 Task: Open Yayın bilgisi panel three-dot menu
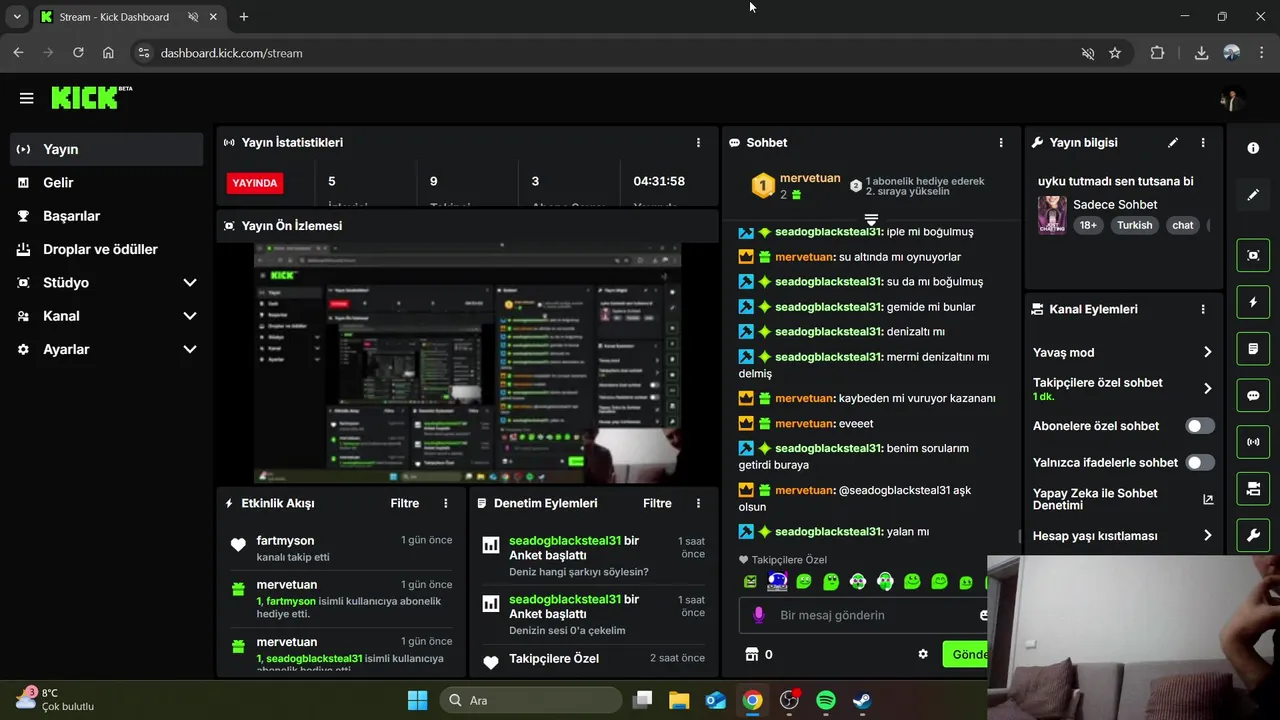click(1203, 143)
